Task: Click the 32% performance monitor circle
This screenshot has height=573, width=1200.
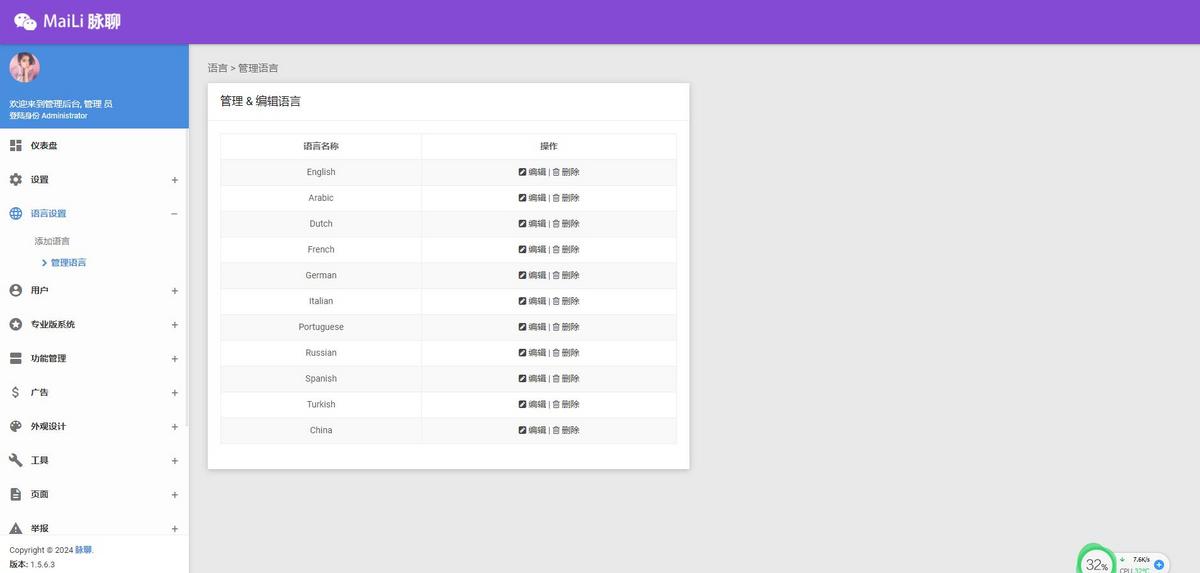Action: 1096,563
